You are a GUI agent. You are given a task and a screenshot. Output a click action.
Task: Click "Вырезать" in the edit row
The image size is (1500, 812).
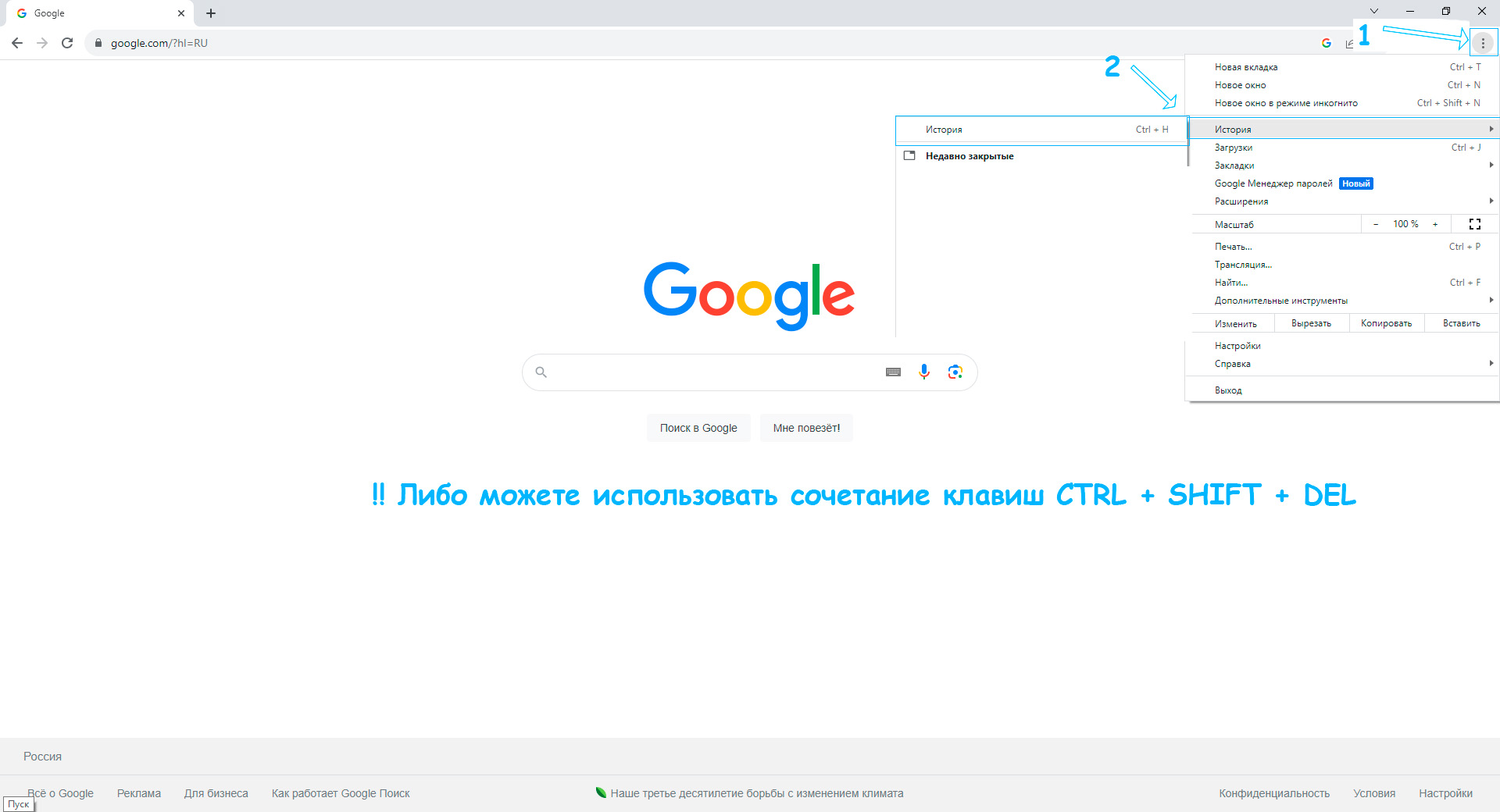pyautogui.click(x=1311, y=323)
